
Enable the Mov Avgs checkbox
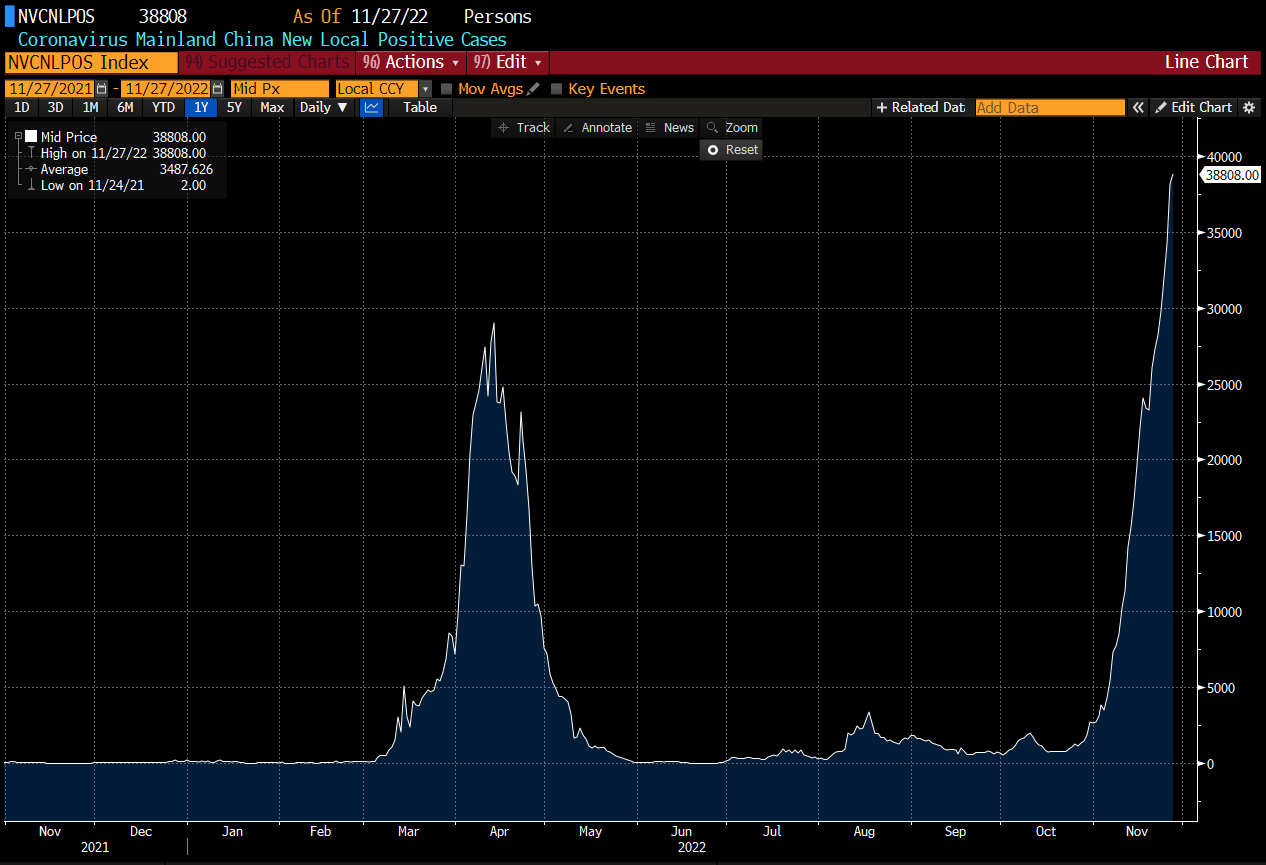coord(446,88)
